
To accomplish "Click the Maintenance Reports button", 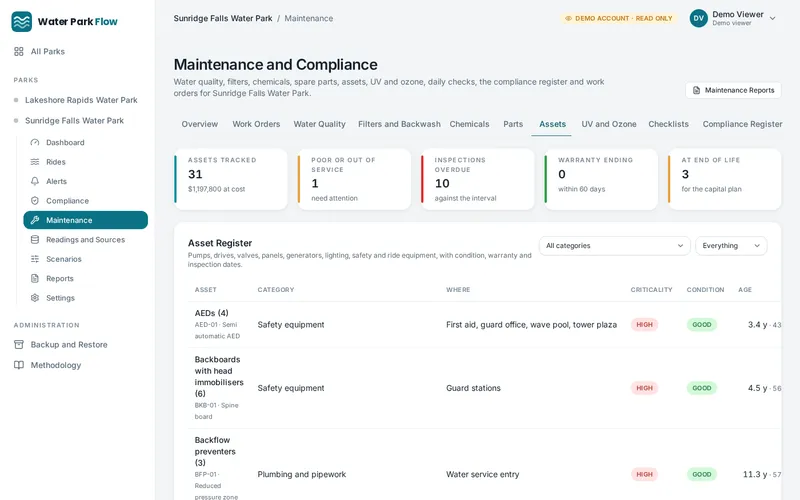I will 733,90.
